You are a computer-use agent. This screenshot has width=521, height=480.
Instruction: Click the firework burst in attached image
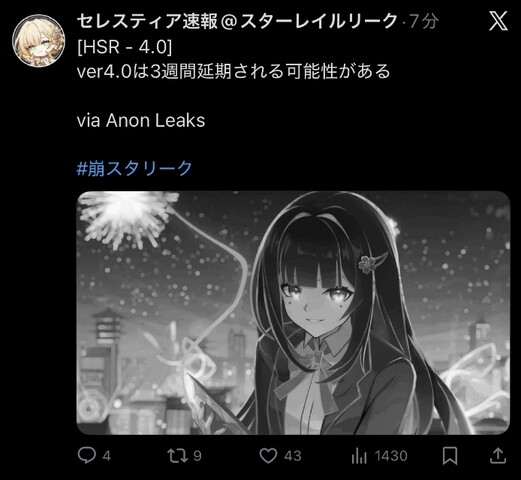[x=128, y=218]
